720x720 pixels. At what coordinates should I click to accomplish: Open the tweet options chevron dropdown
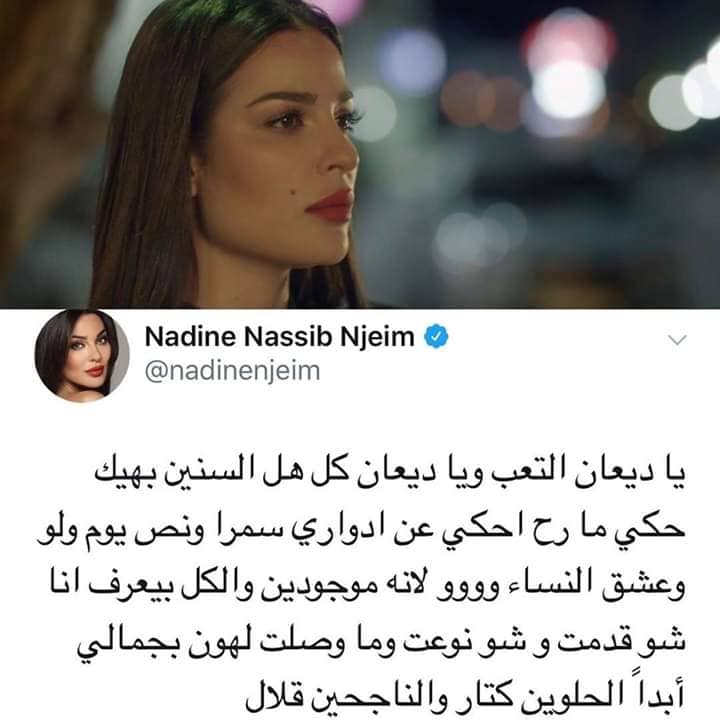pyautogui.click(x=677, y=339)
